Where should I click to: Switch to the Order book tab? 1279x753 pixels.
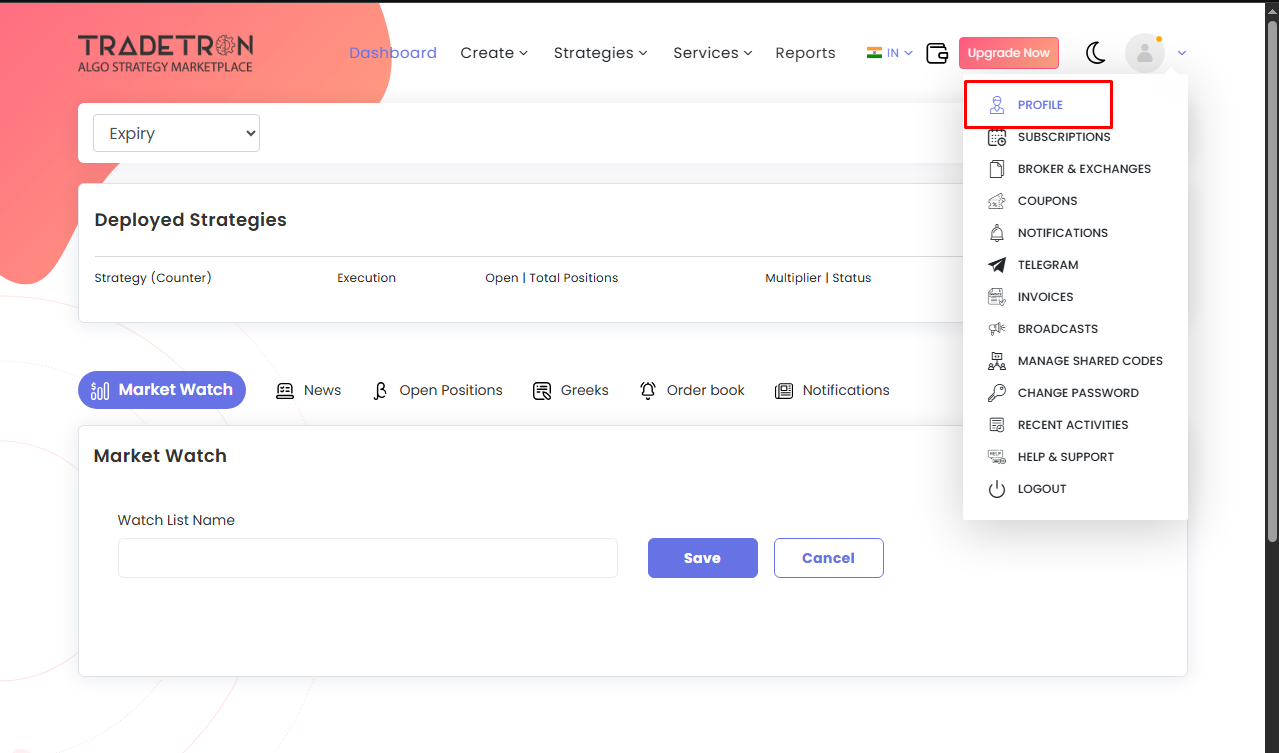(x=692, y=390)
